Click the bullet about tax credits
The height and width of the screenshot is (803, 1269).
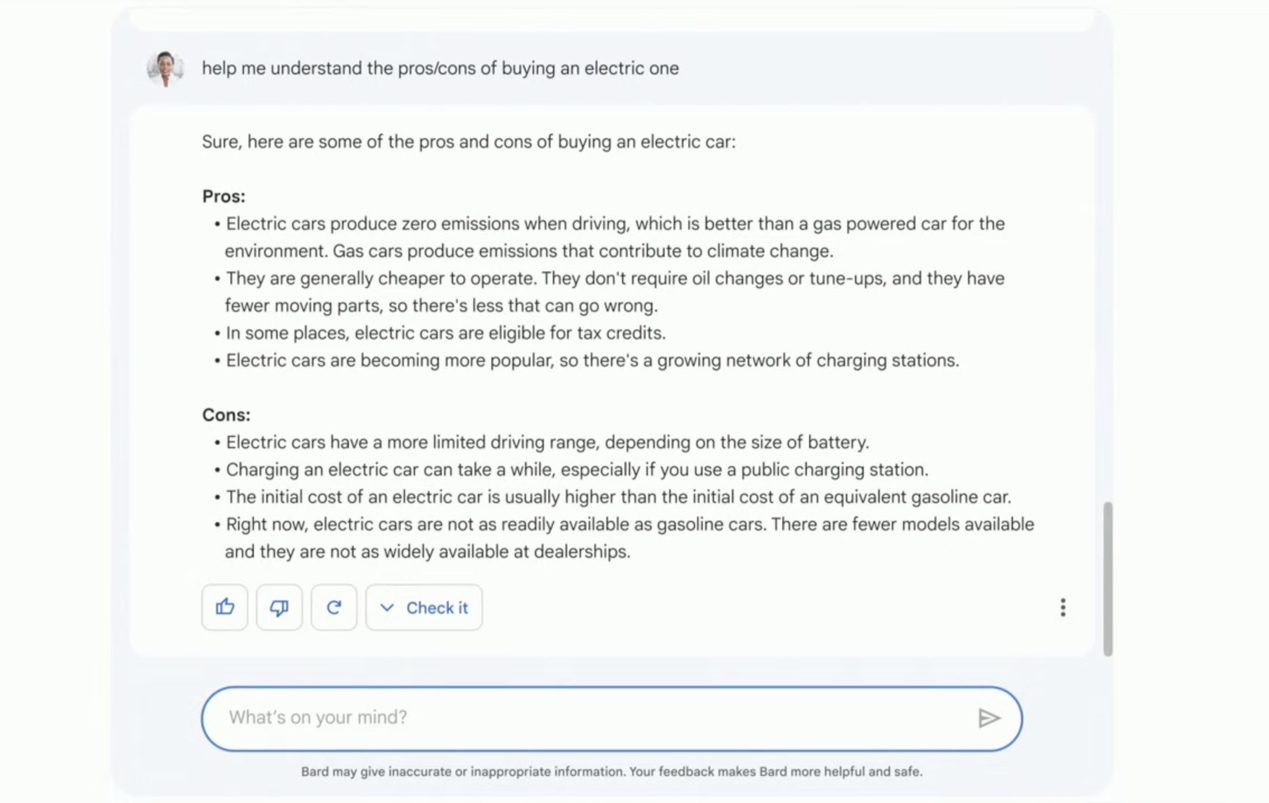click(445, 333)
